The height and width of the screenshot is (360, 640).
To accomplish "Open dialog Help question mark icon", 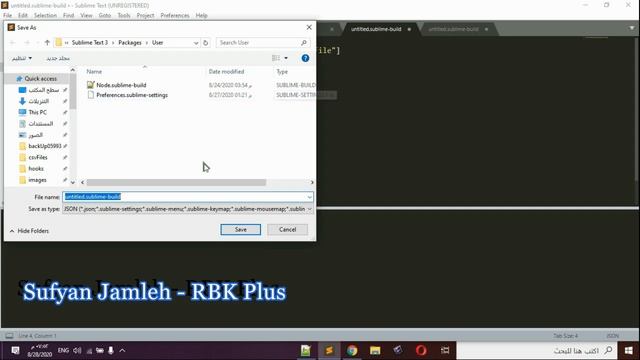I will point(305,58).
